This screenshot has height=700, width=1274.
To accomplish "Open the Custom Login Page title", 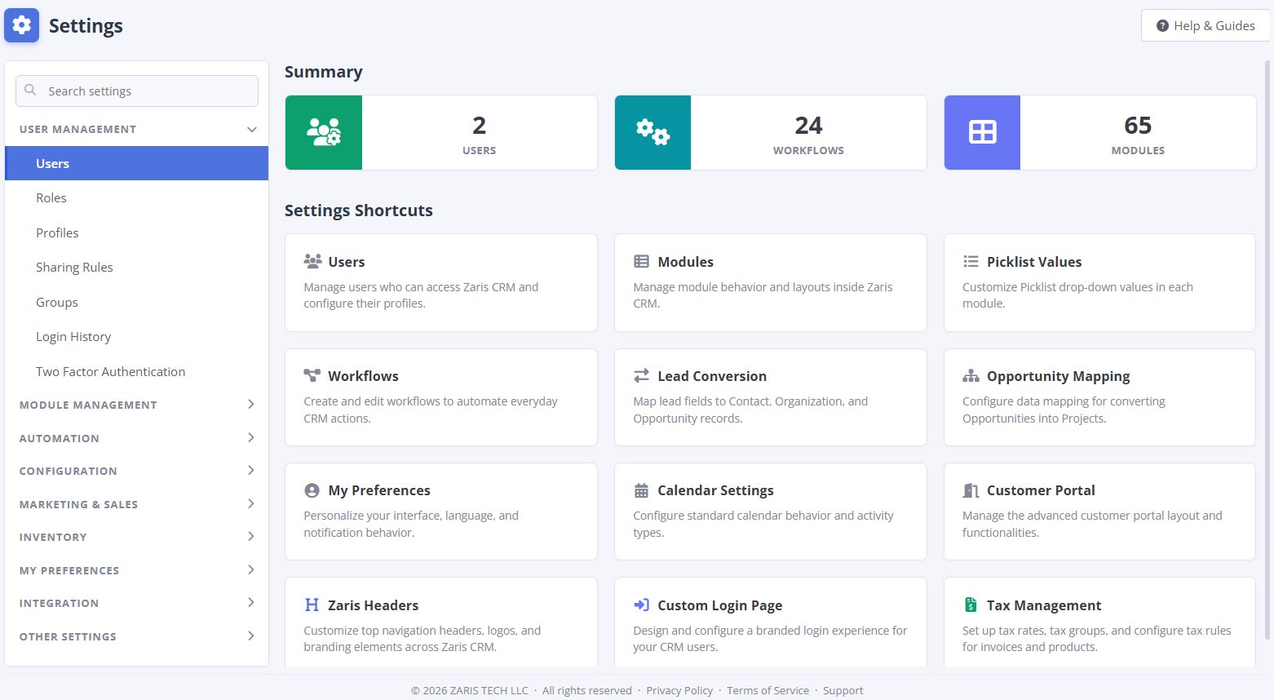I will [x=720, y=605].
